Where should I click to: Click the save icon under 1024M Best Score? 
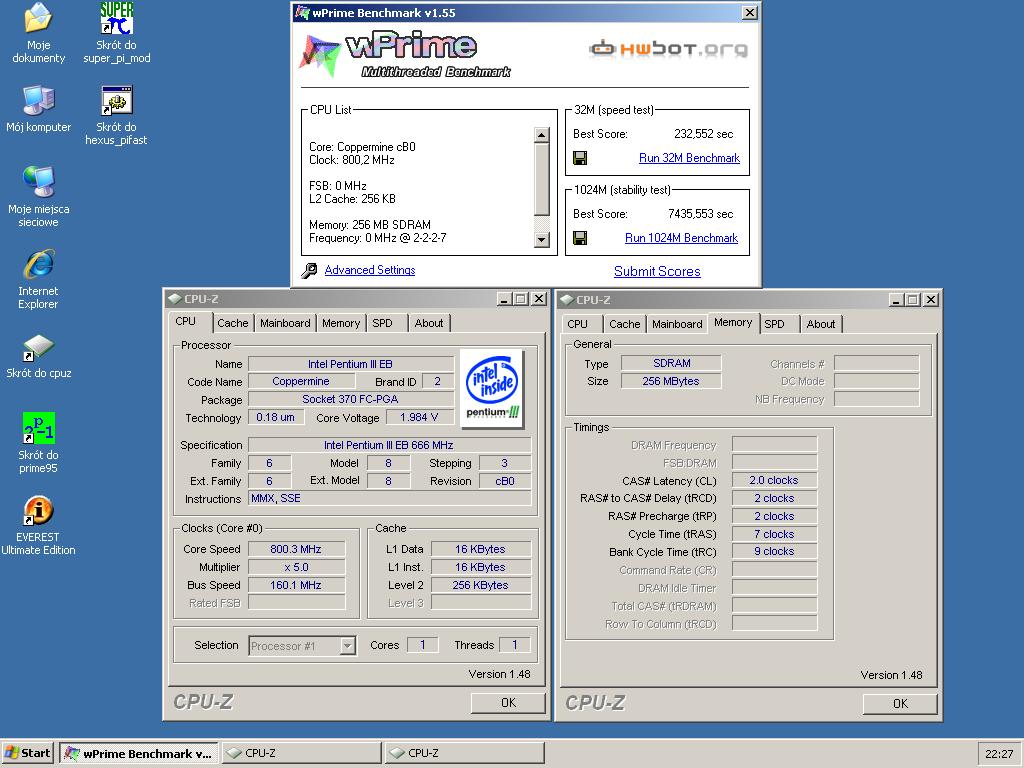(580, 238)
